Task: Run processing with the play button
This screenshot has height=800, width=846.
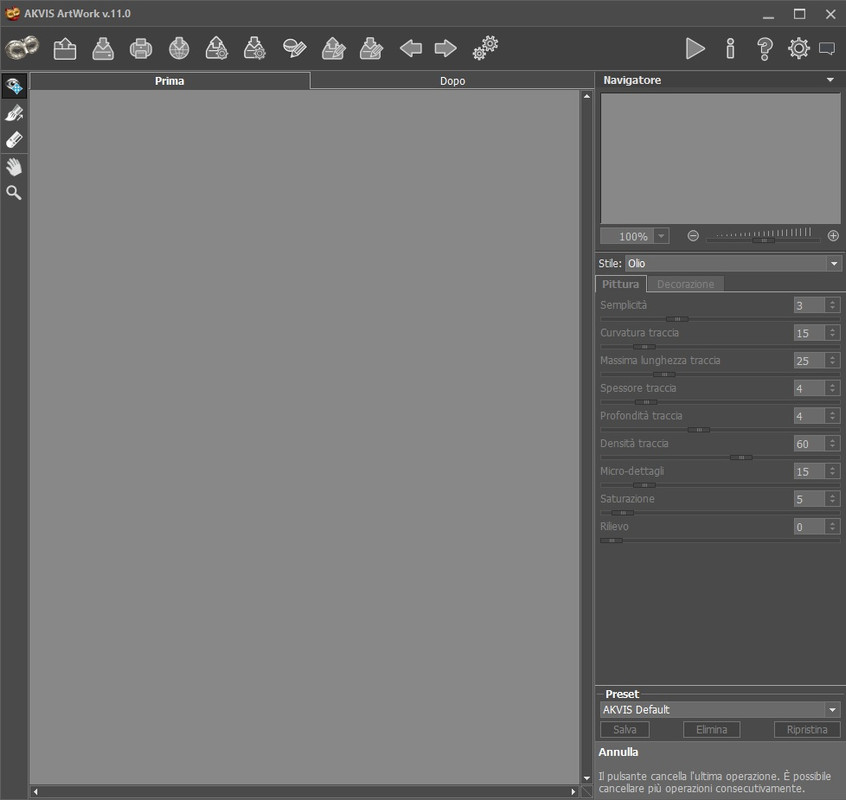Action: 695,49
